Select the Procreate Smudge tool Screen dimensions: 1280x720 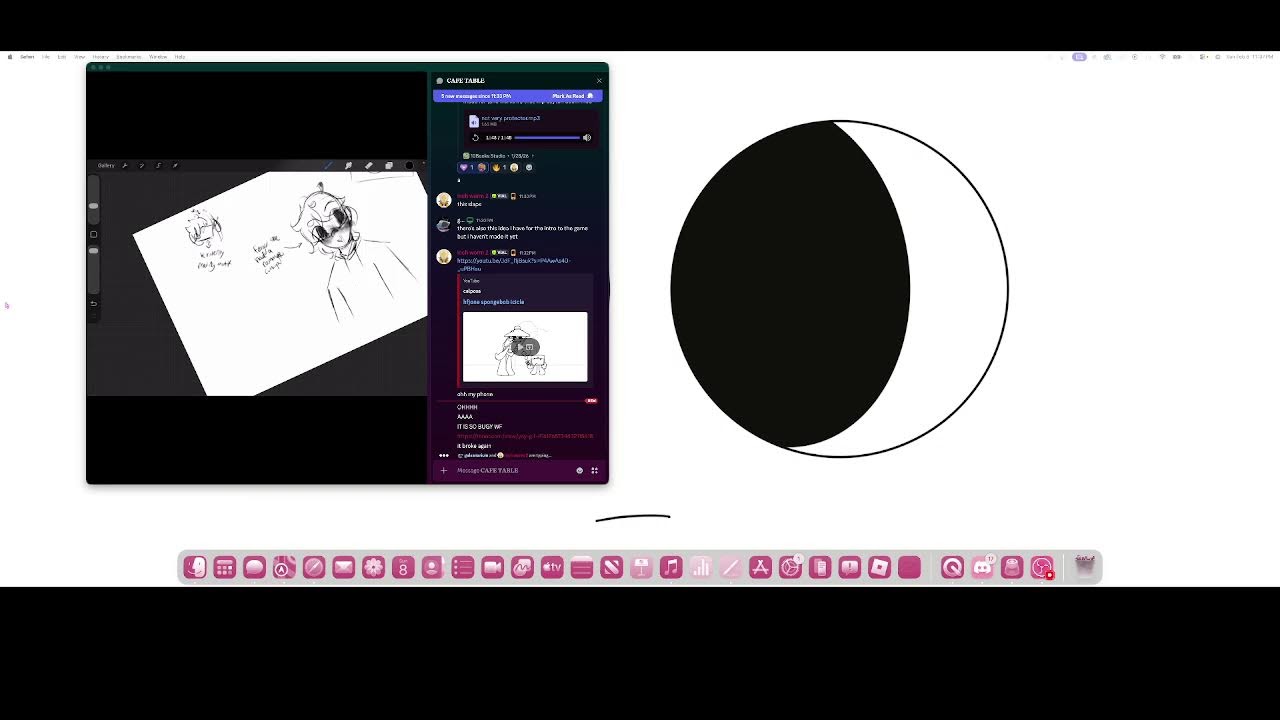click(348, 165)
